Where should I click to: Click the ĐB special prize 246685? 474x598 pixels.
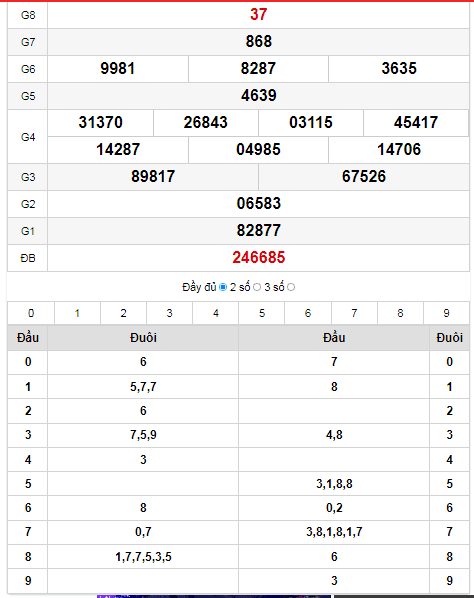tap(259, 257)
